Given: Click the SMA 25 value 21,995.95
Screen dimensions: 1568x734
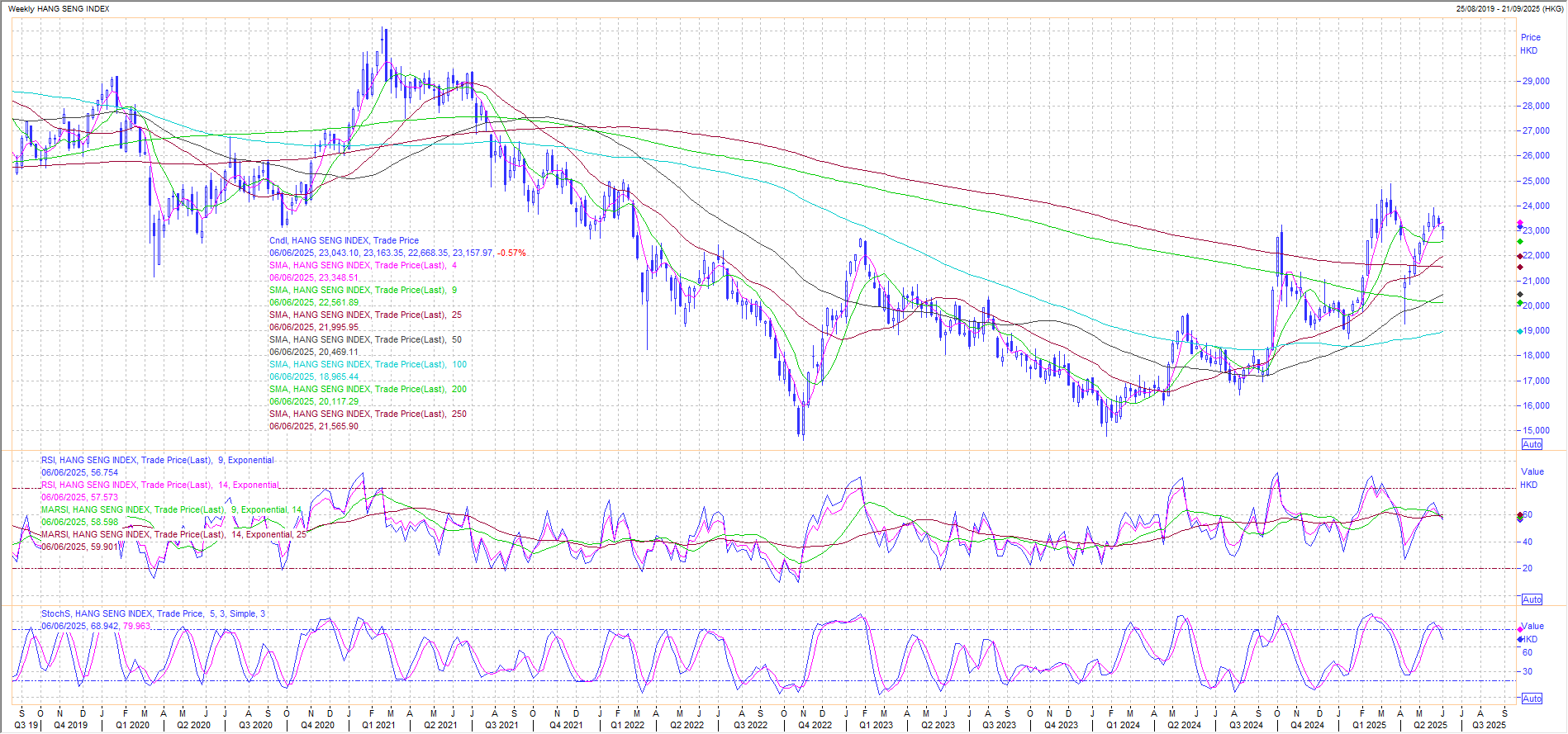Looking at the screenshot, I should [314, 327].
